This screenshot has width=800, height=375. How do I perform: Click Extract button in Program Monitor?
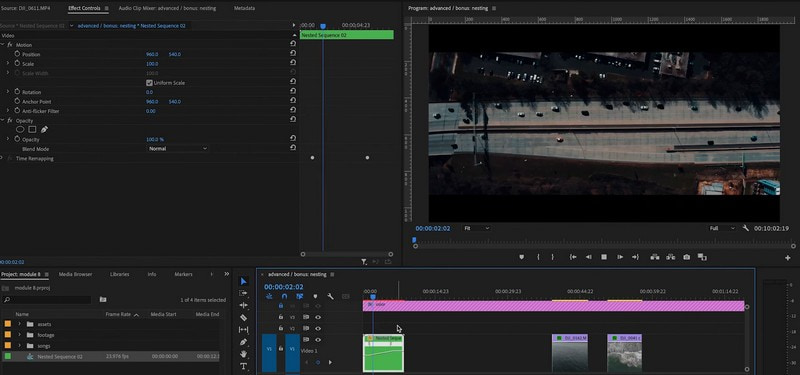click(670, 257)
